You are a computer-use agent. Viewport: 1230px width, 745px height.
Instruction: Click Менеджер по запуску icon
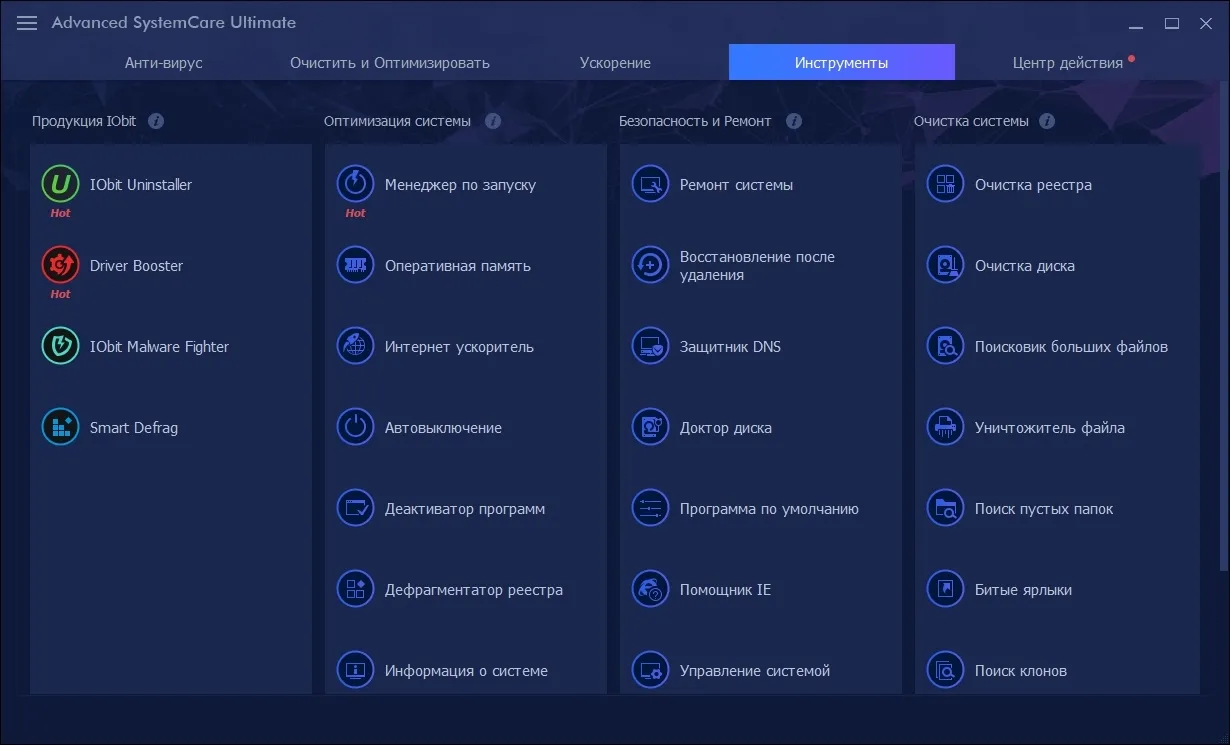[355, 184]
